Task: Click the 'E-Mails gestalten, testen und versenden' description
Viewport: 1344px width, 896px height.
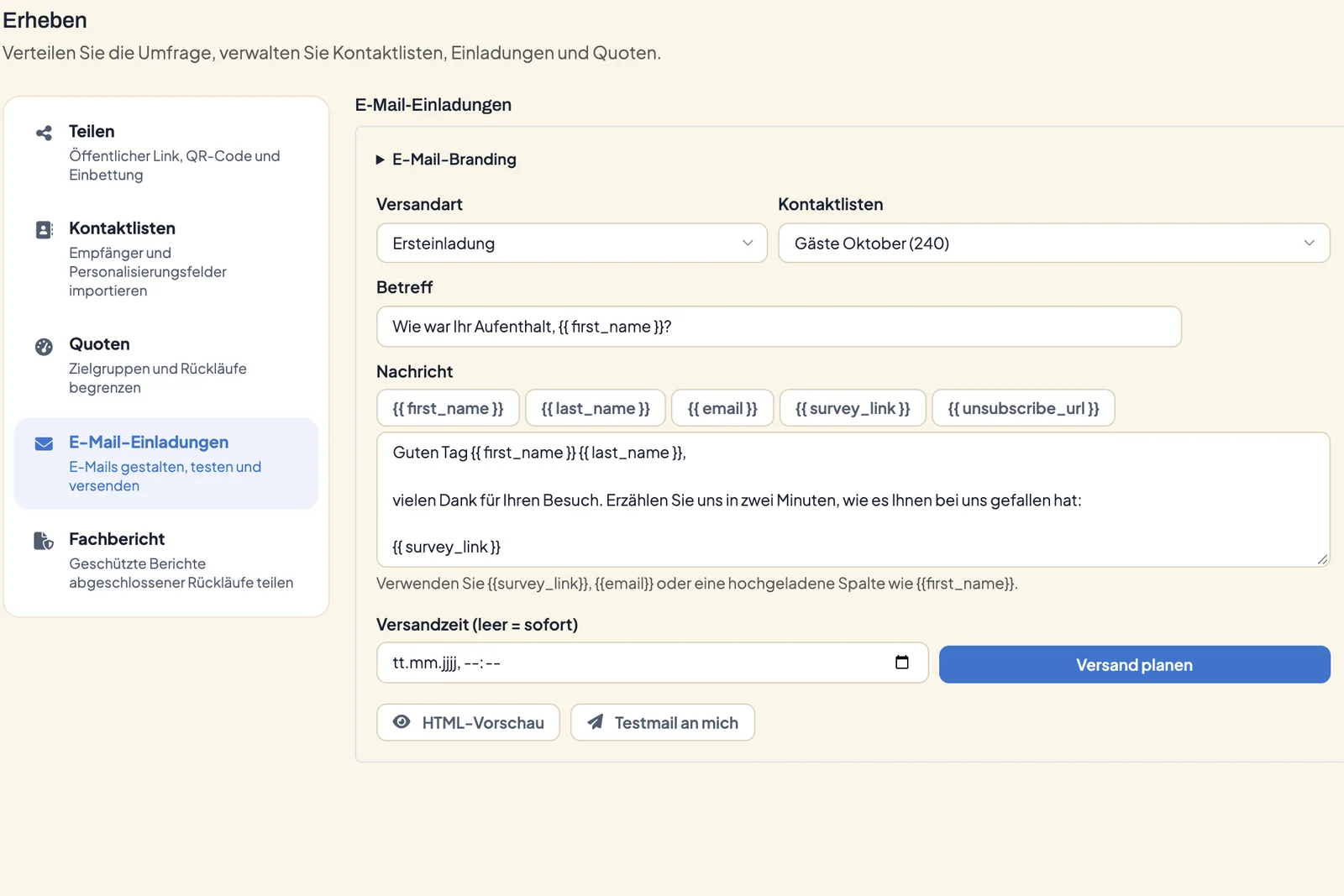Action: pyautogui.click(x=165, y=476)
